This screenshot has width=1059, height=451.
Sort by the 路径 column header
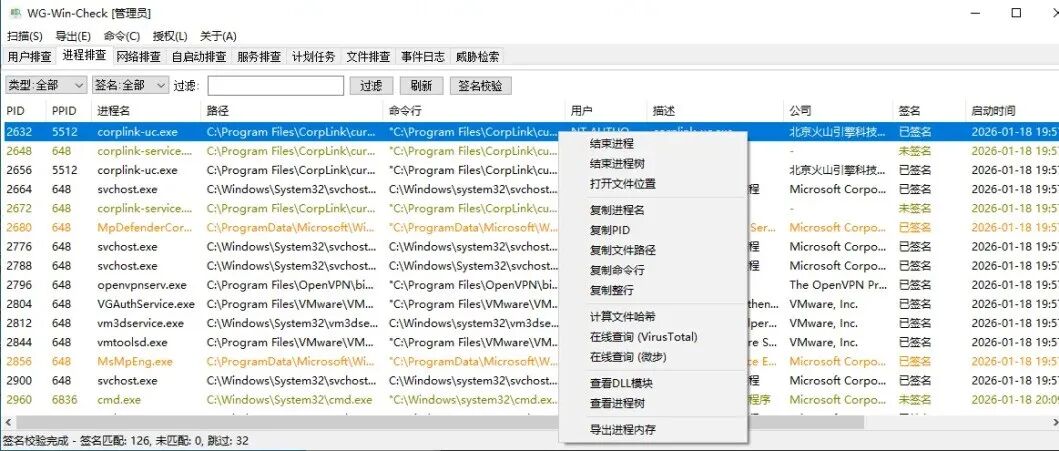pyautogui.click(x=292, y=111)
